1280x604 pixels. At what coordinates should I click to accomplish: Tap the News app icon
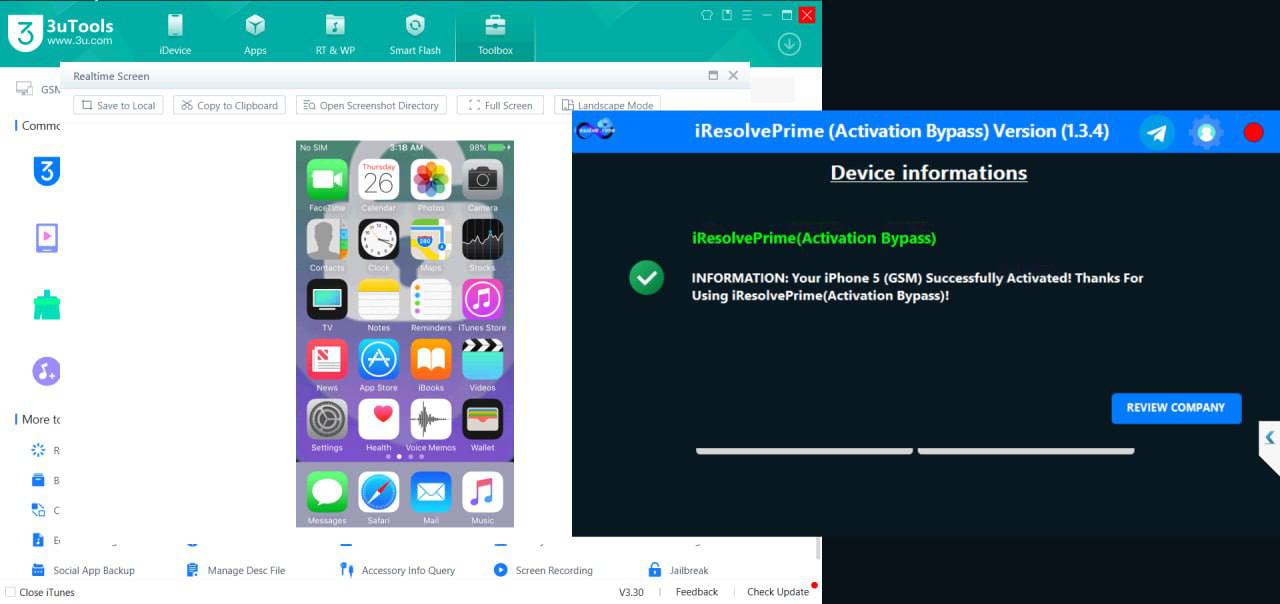(x=327, y=360)
